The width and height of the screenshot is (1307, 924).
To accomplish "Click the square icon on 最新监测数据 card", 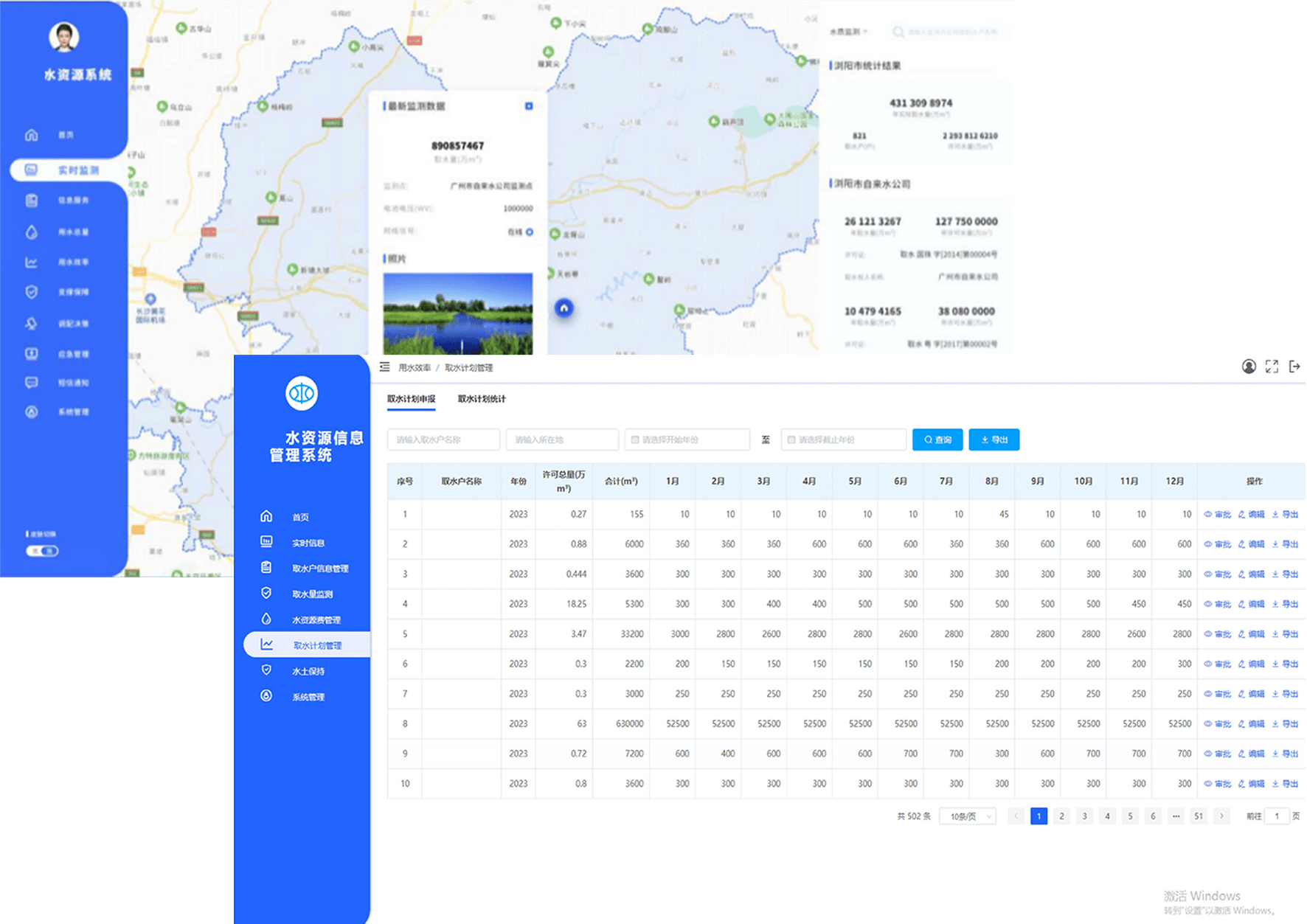I will [528, 106].
